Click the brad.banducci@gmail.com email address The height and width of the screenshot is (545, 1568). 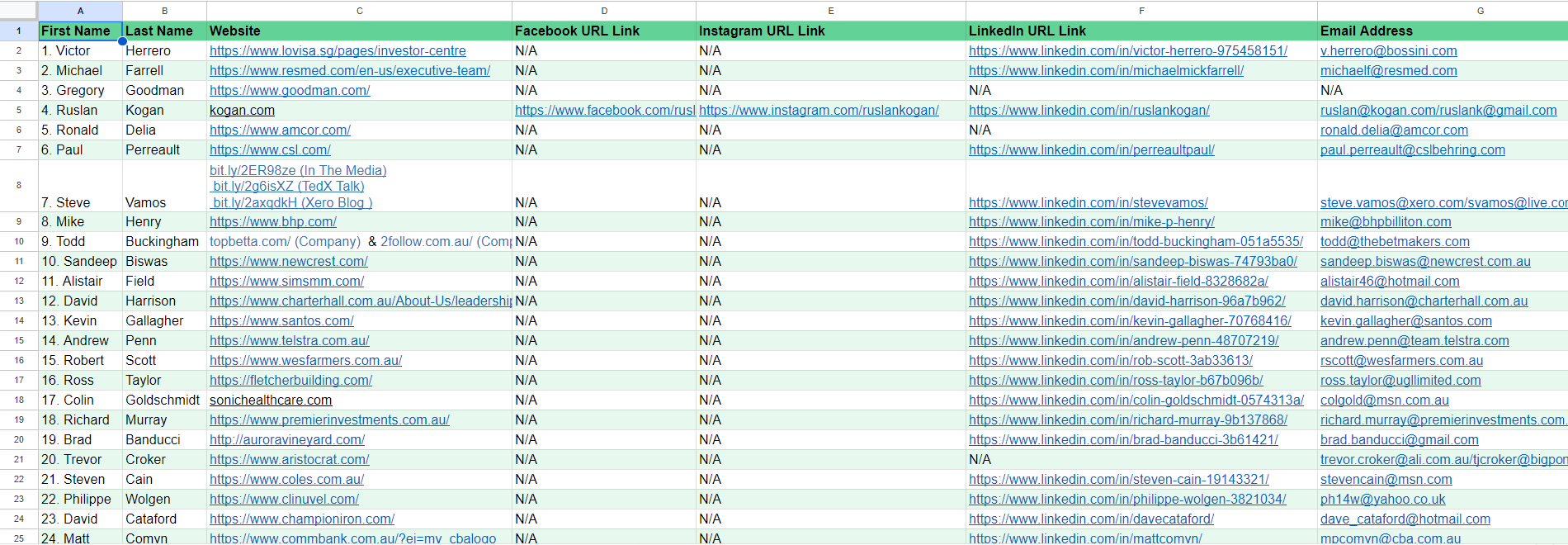pos(1399,440)
